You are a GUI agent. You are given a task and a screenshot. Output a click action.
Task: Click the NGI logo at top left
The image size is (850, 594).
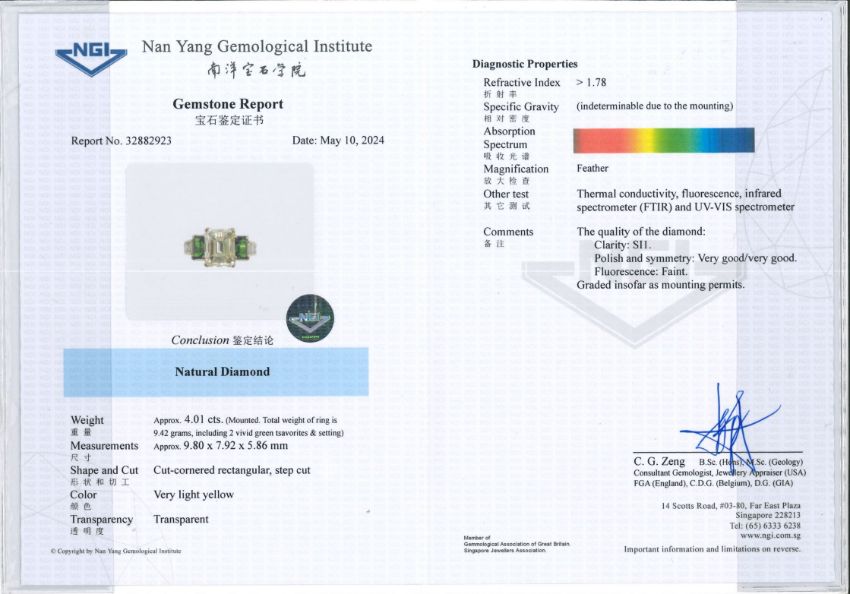point(91,58)
